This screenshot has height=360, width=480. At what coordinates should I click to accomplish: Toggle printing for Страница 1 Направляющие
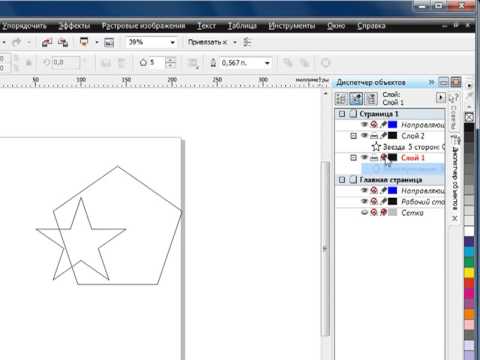[x=374, y=125]
